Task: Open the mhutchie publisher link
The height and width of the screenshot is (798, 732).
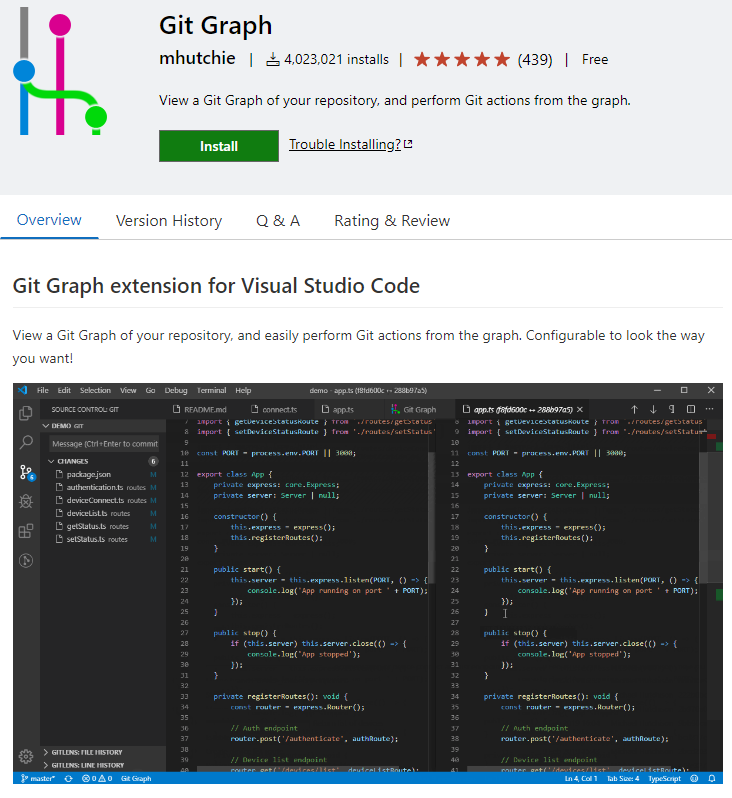Action: [x=197, y=59]
